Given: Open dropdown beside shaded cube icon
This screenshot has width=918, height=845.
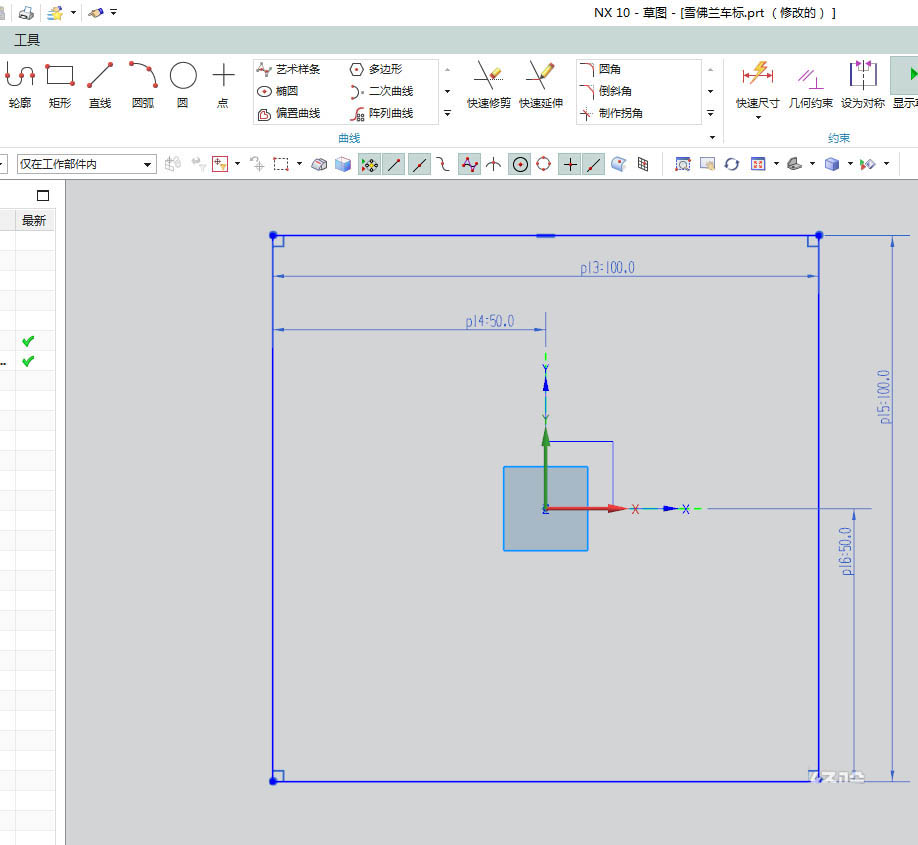Looking at the screenshot, I should click(850, 164).
